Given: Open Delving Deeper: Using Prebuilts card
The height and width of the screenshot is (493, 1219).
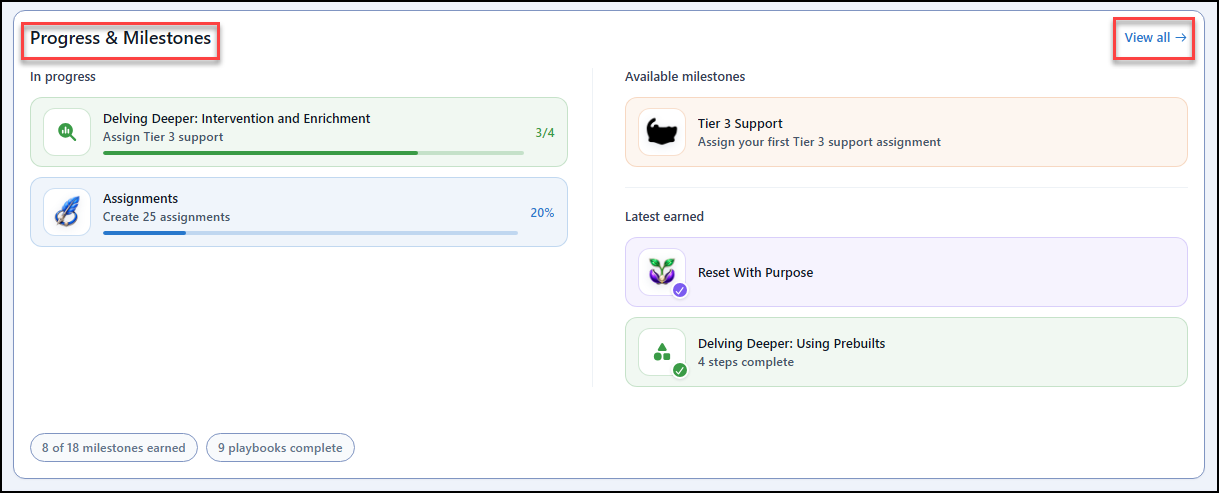Looking at the screenshot, I should pos(906,352).
